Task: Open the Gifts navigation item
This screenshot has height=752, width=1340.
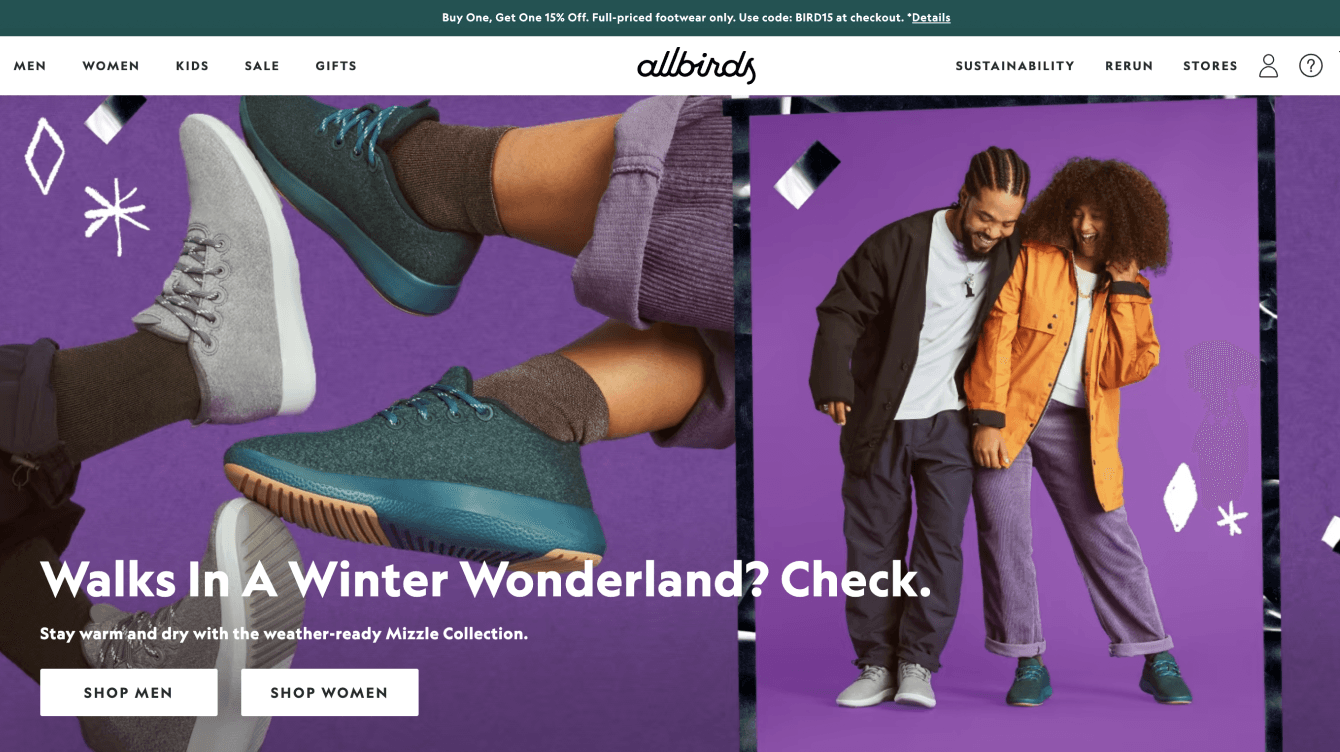Action: (x=336, y=66)
